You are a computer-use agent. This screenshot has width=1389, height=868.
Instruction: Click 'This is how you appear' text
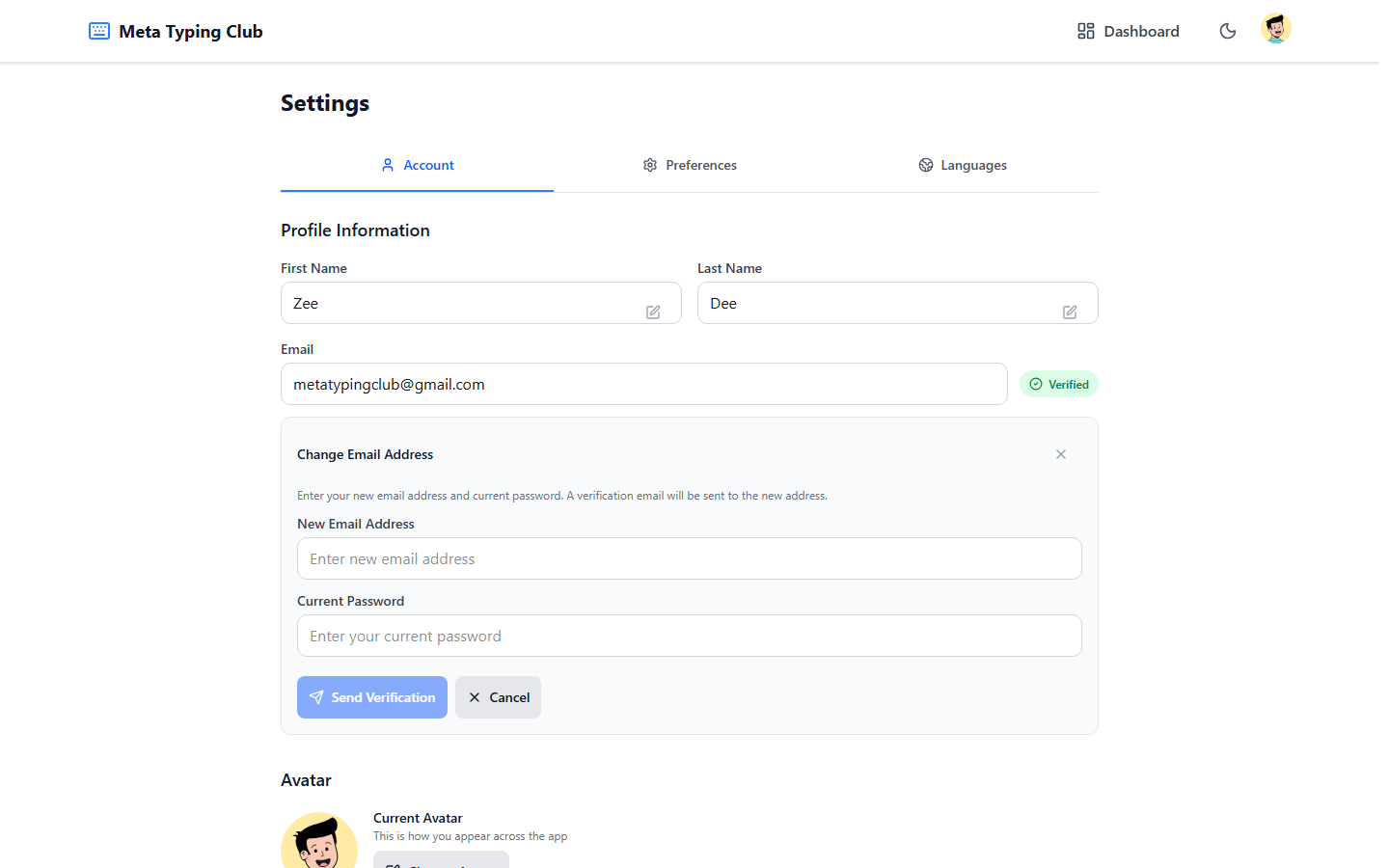pyautogui.click(x=470, y=836)
